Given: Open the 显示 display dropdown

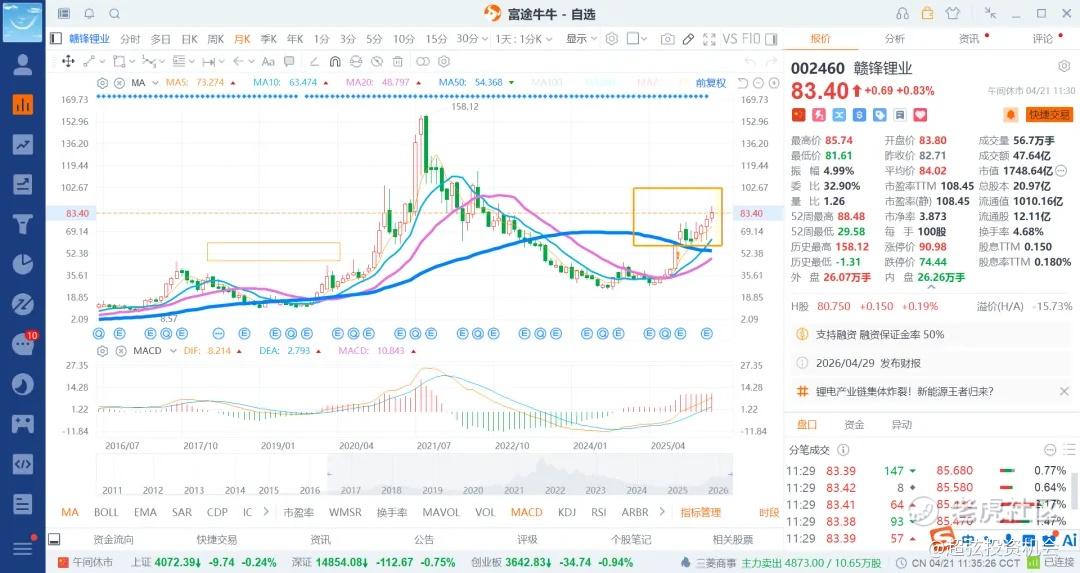Looking at the screenshot, I should coord(581,39).
